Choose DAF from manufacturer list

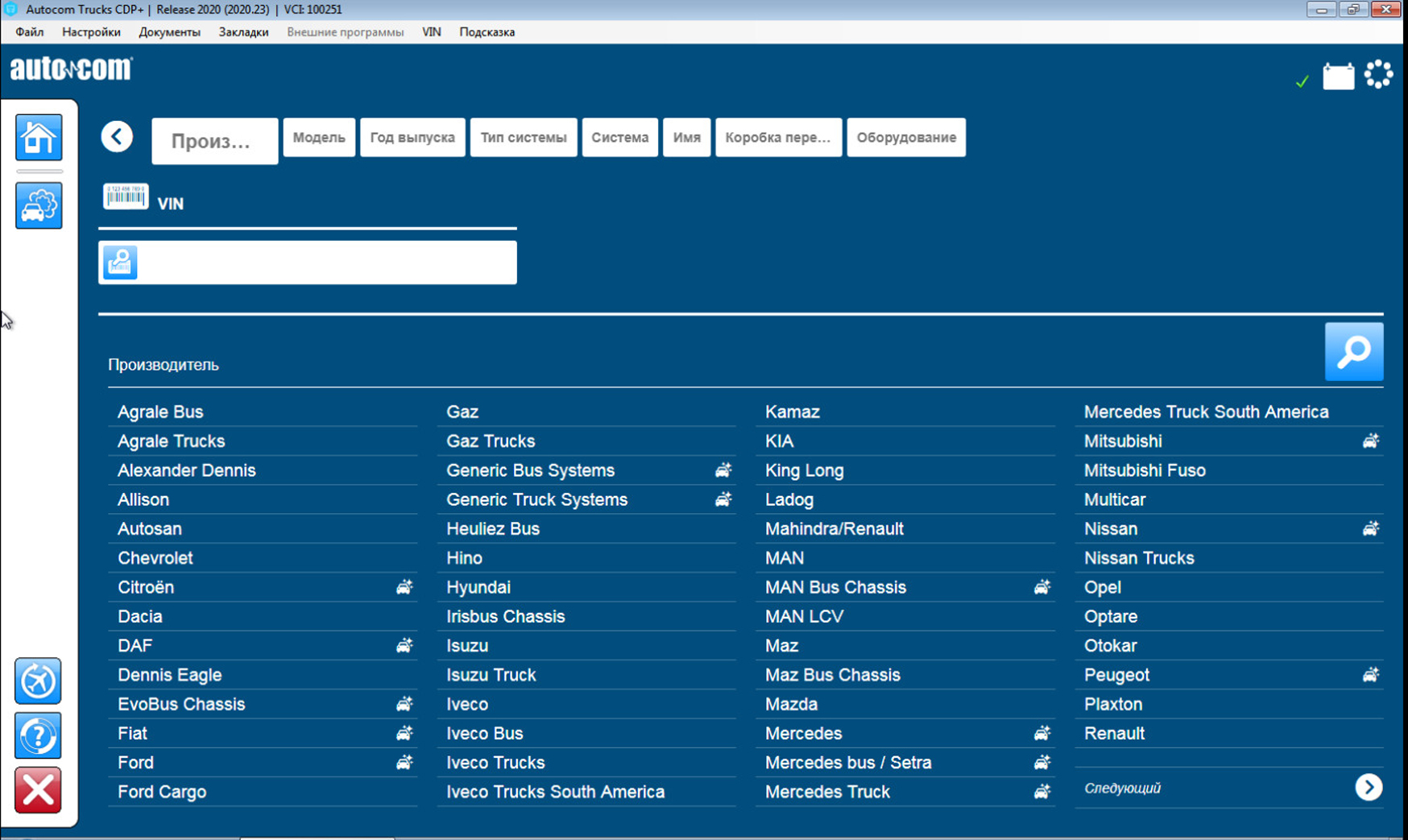(x=135, y=646)
